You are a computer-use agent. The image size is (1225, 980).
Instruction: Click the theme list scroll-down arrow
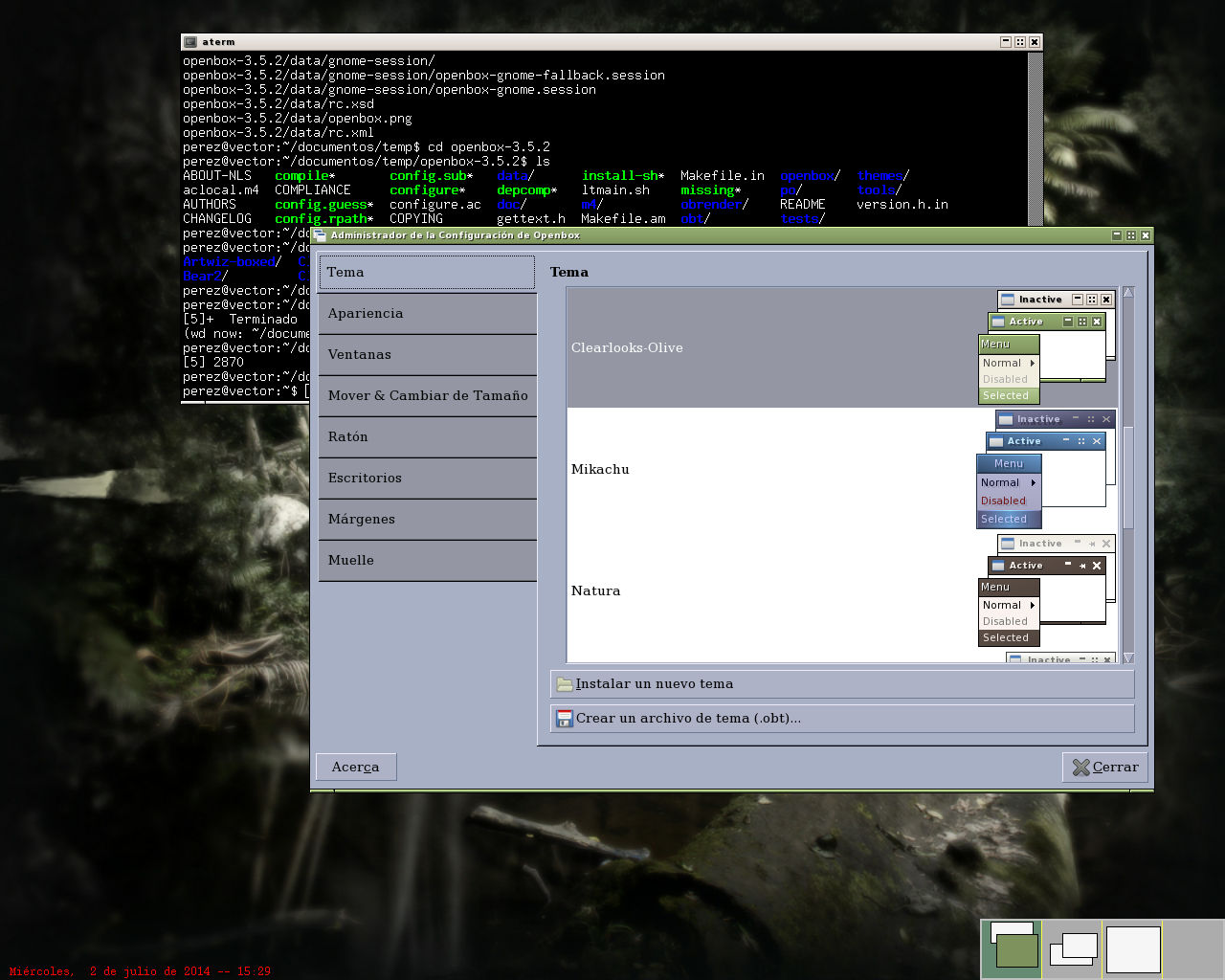point(1128,657)
